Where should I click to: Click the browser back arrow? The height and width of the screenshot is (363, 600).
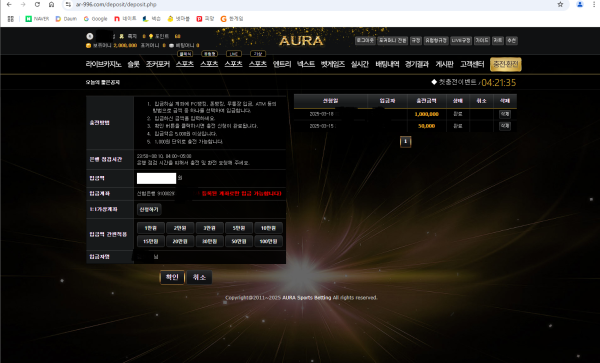pyautogui.click(x=9, y=5)
